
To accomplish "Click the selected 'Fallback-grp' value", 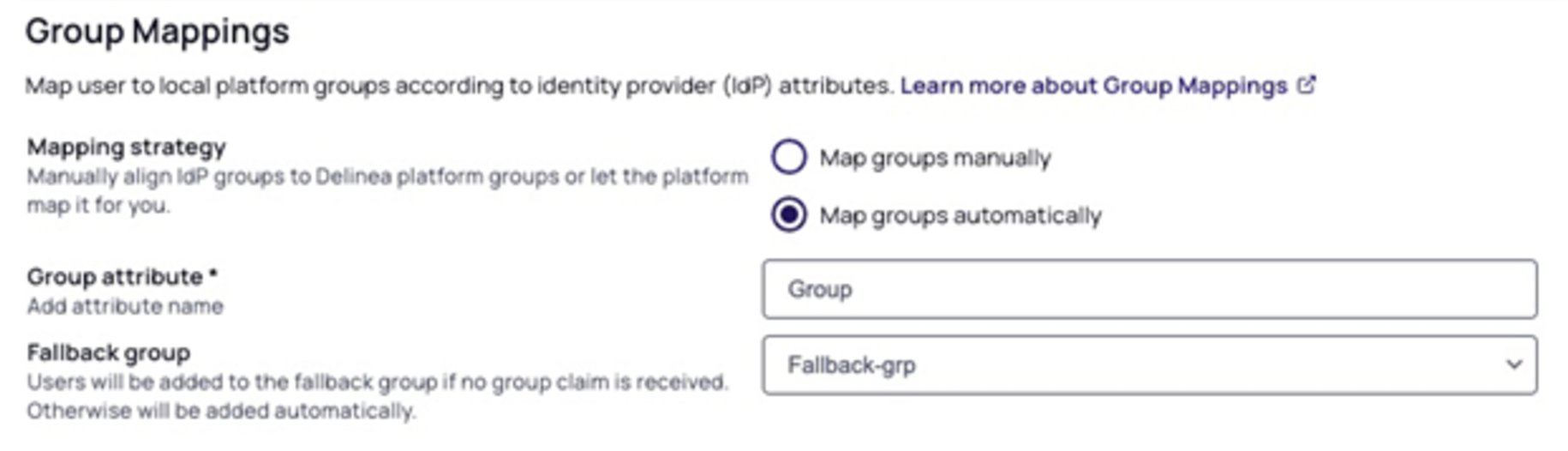I will tap(852, 365).
